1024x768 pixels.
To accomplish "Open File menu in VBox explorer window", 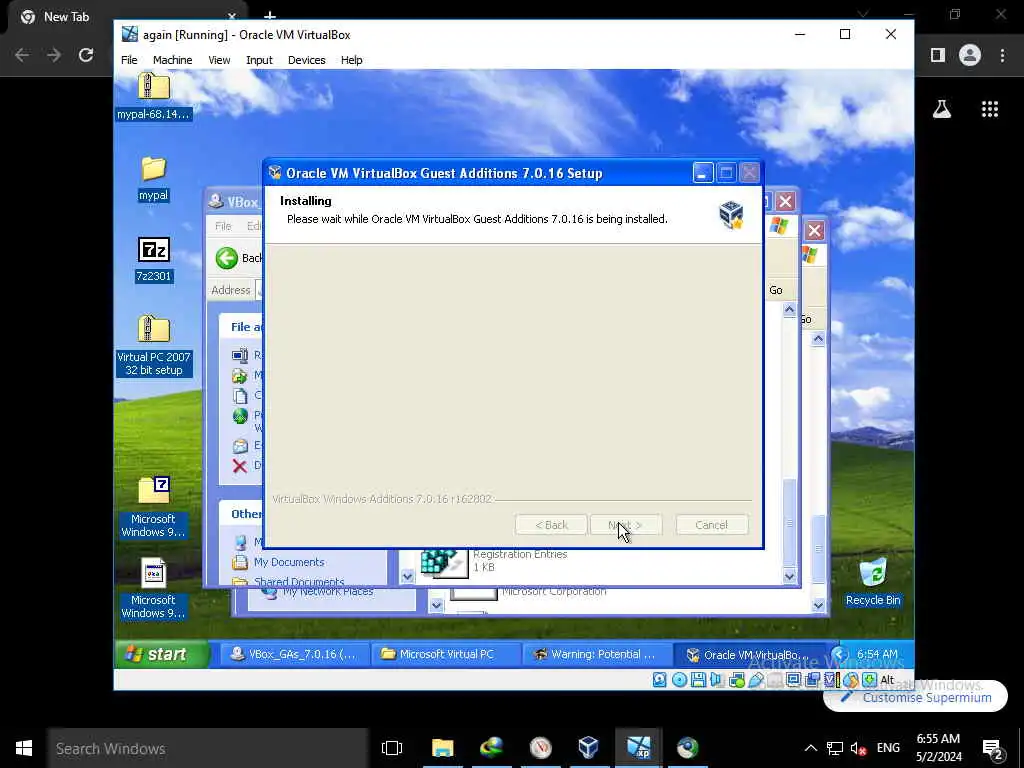I will [223, 226].
